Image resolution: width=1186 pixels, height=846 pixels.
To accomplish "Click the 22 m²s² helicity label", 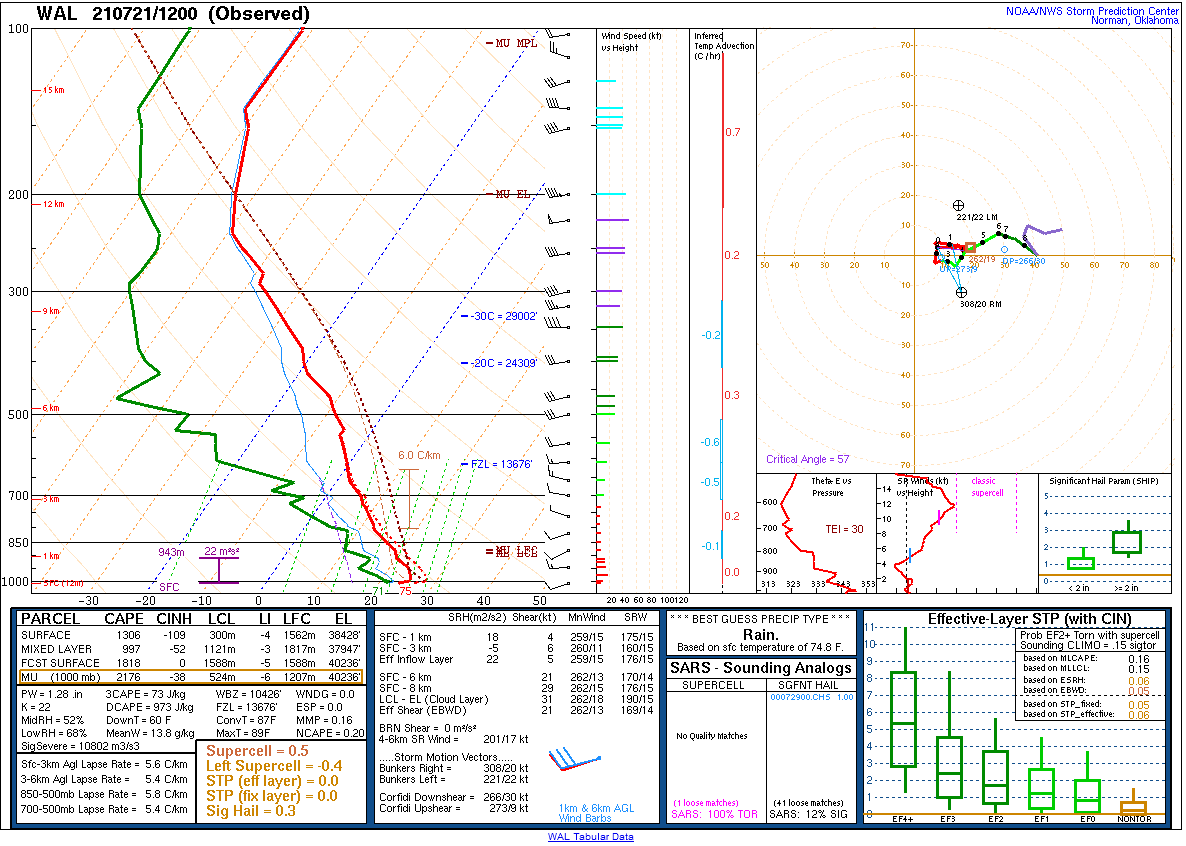I will click(x=222, y=552).
